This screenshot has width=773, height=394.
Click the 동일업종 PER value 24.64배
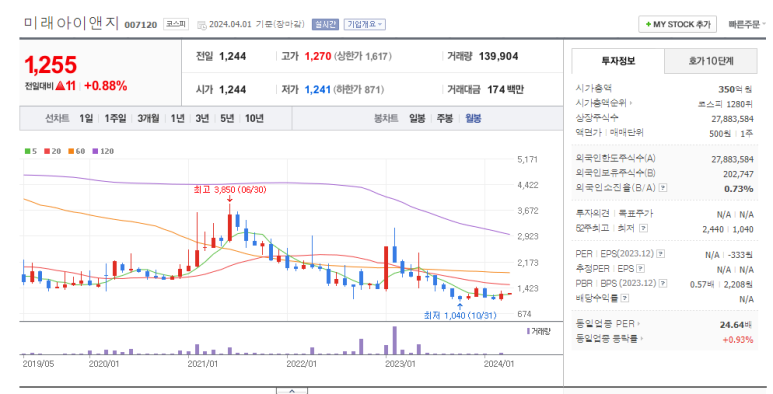[x=736, y=324]
